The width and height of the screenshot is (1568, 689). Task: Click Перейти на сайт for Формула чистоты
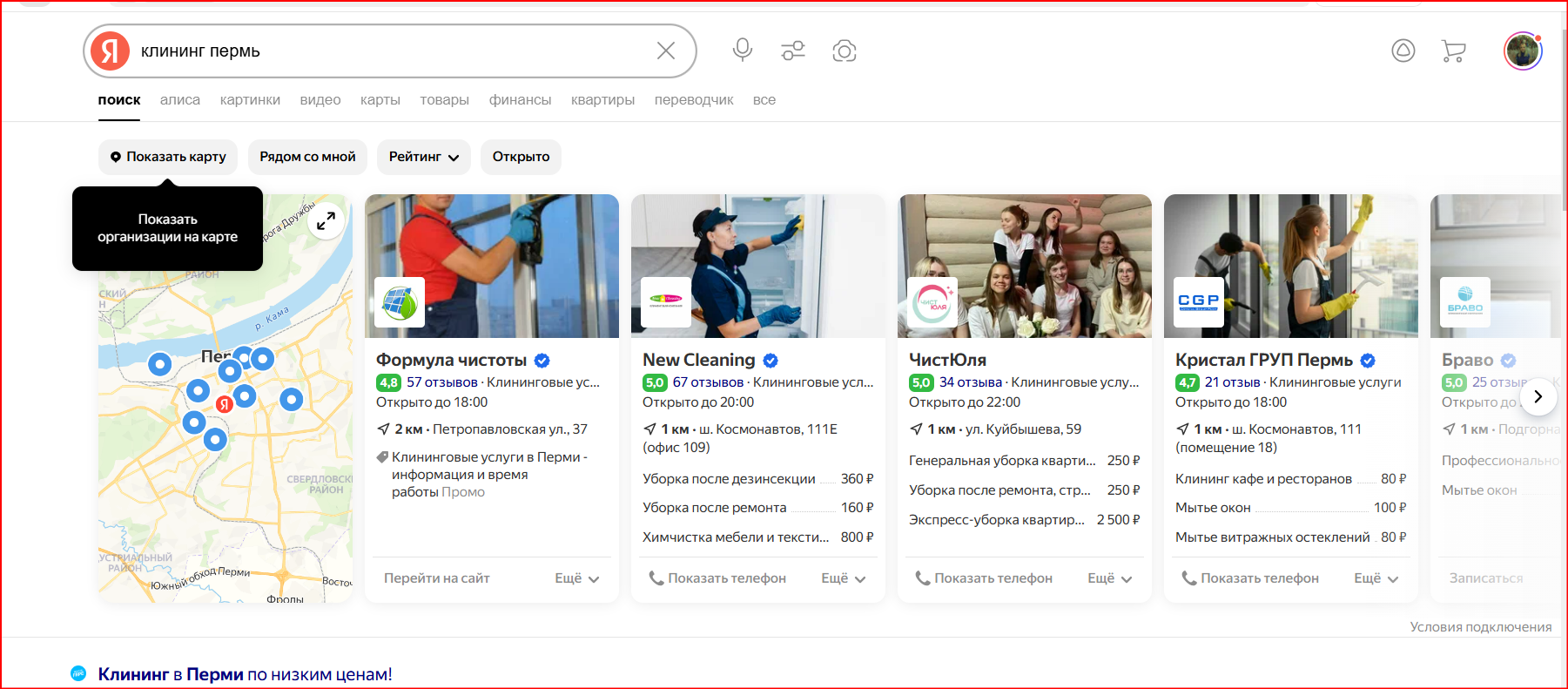437,578
